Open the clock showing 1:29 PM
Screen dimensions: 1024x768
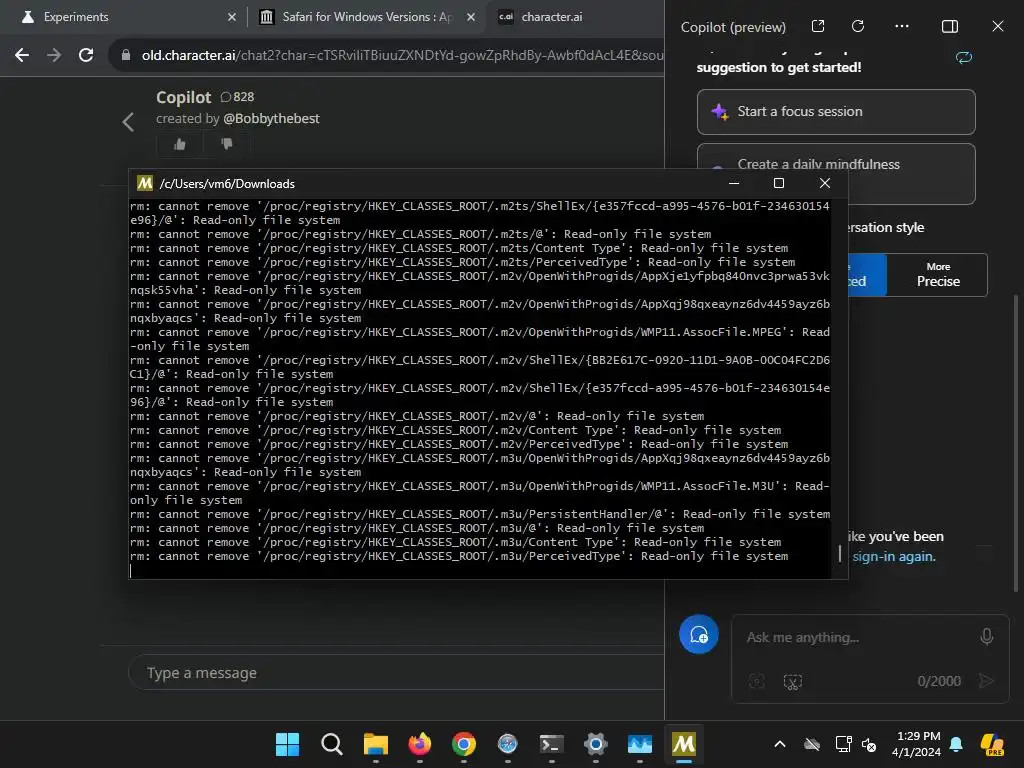(916, 744)
